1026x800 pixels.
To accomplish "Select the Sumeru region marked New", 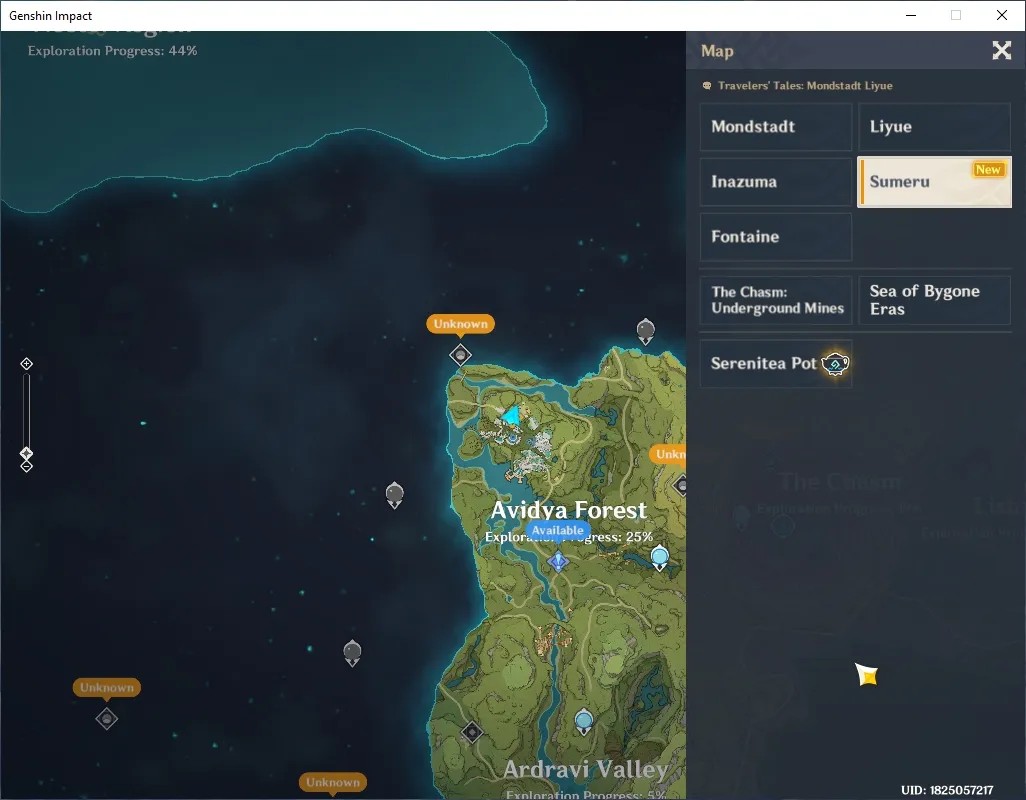I will [x=934, y=182].
